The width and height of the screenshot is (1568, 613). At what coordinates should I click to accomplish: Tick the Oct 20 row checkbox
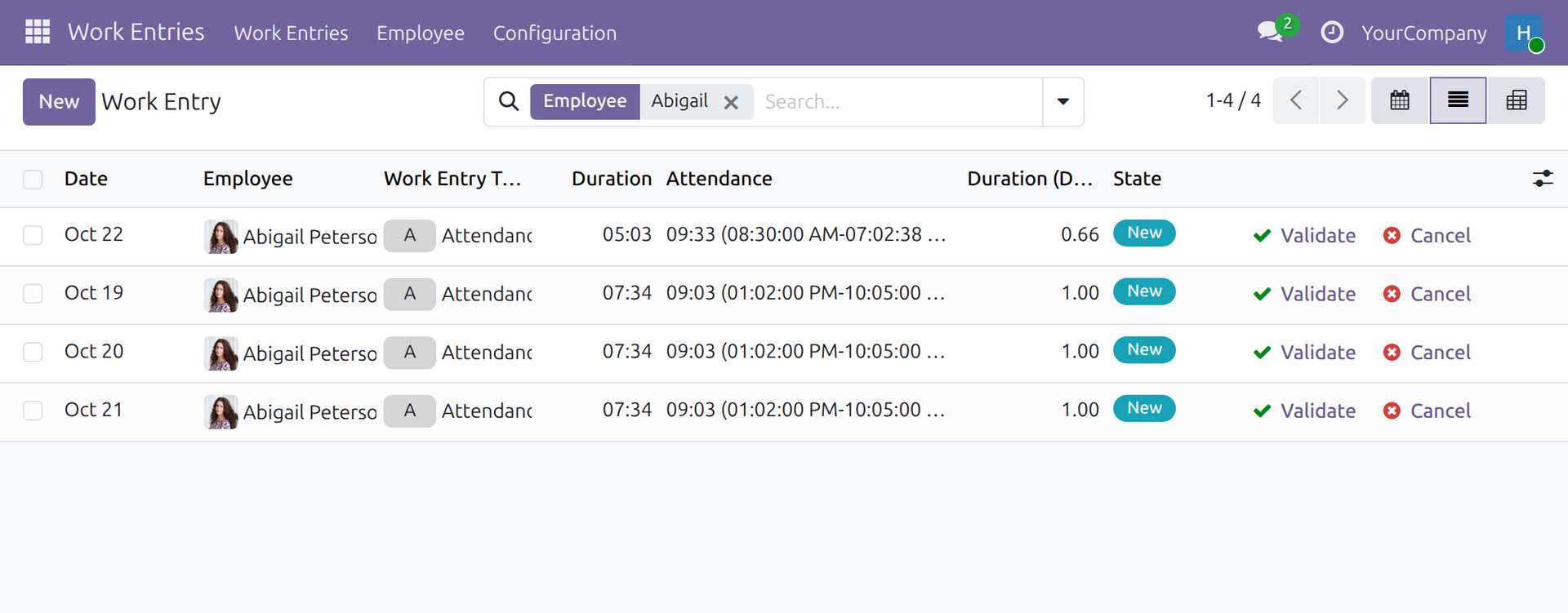click(33, 352)
